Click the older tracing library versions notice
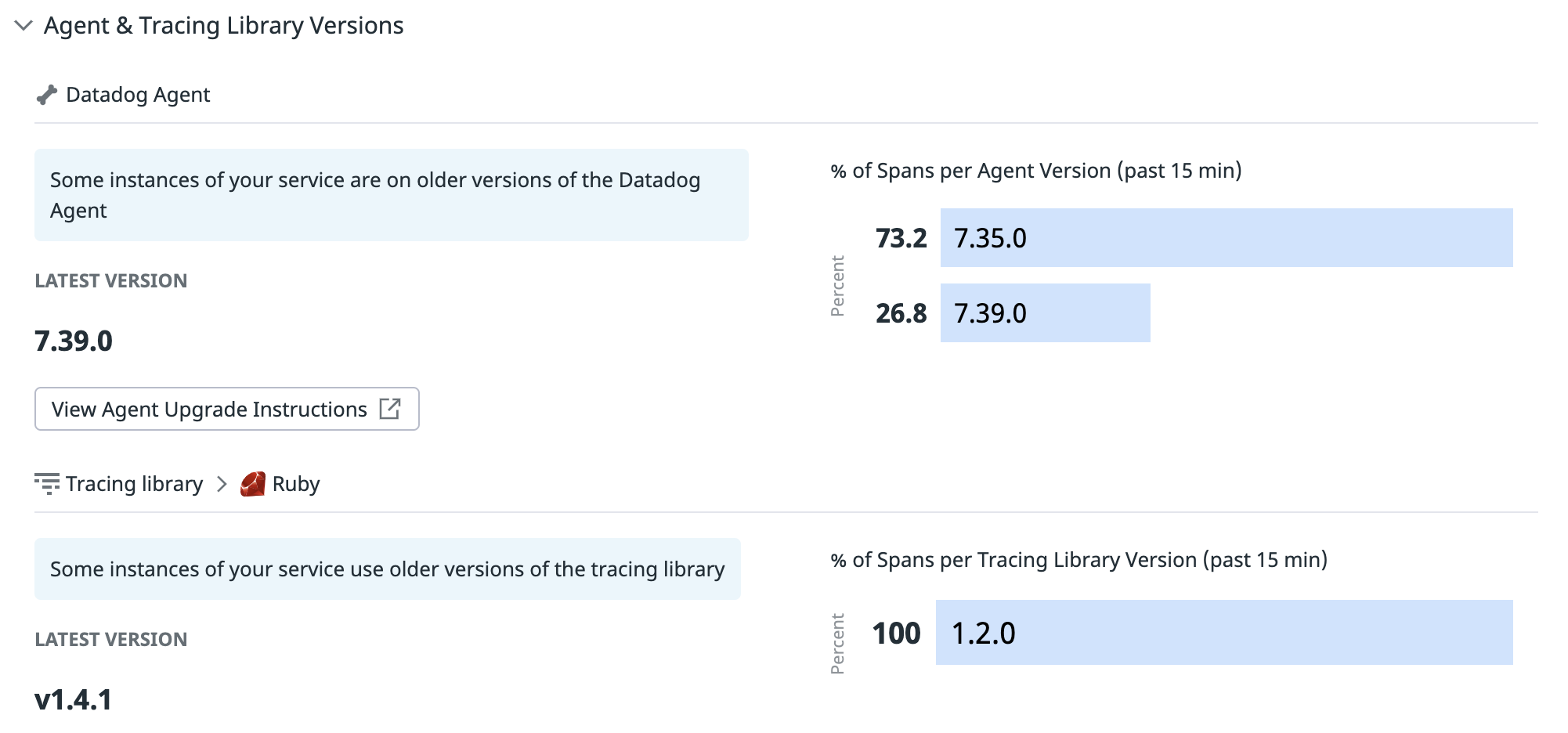This screenshot has height=733, width=1568. tap(388, 569)
